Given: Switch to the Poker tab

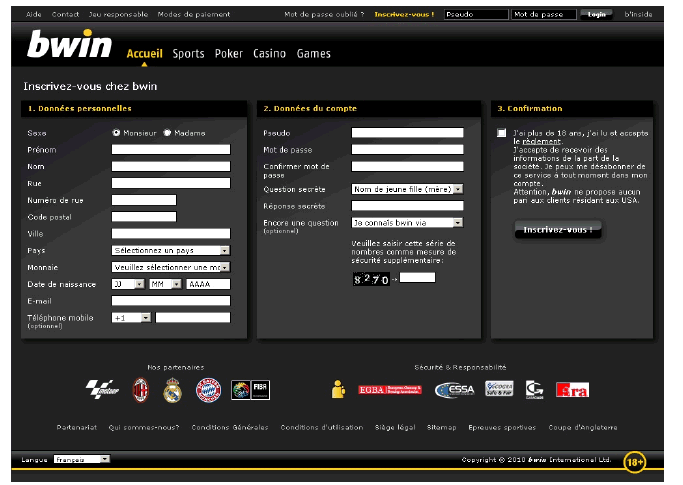Looking at the screenshot, I should pos(229,54).
